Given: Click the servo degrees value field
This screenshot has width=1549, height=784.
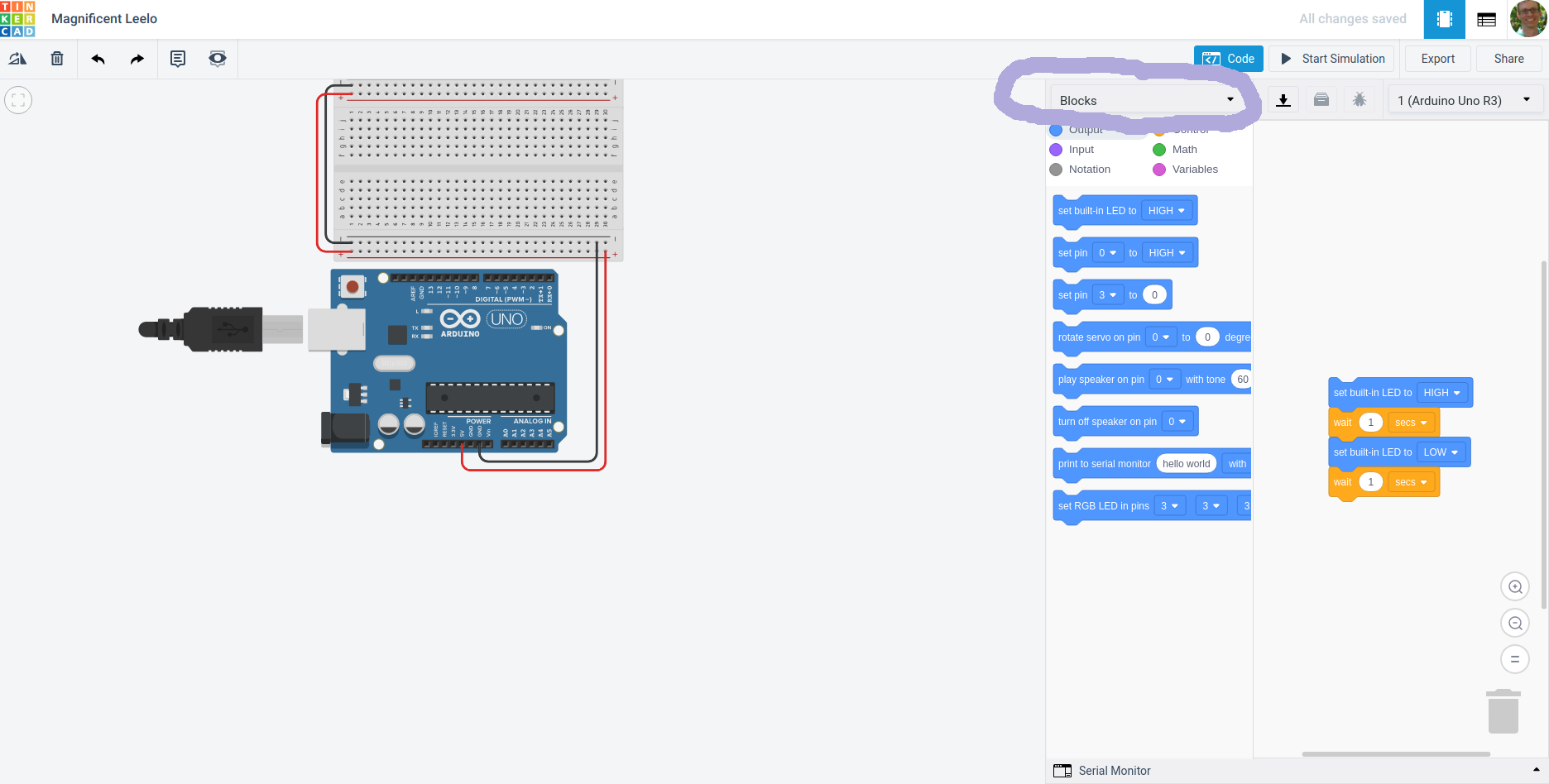Looking at the screenshot, I should click(1207, 337).
